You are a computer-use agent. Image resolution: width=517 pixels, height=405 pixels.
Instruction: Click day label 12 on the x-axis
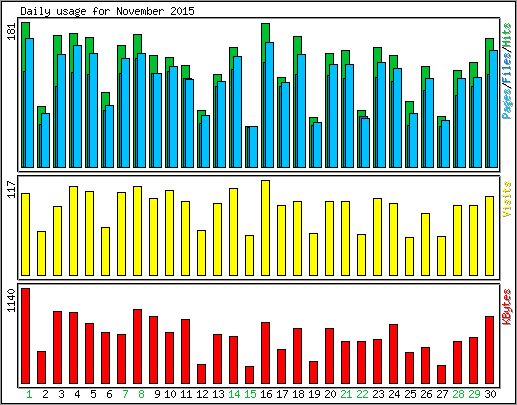pyautogui.click(x=202, y=394)
